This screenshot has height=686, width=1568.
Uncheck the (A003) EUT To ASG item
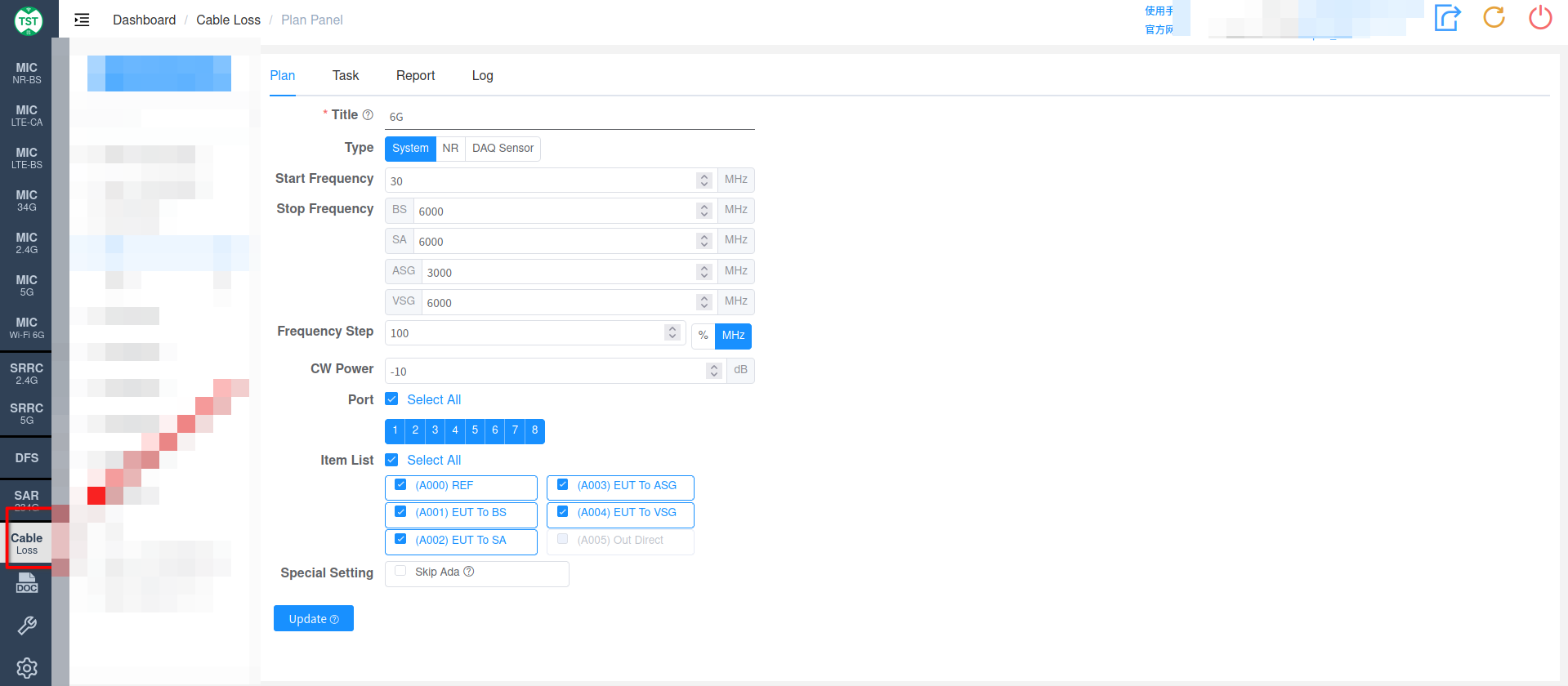(x=562, y=485)
